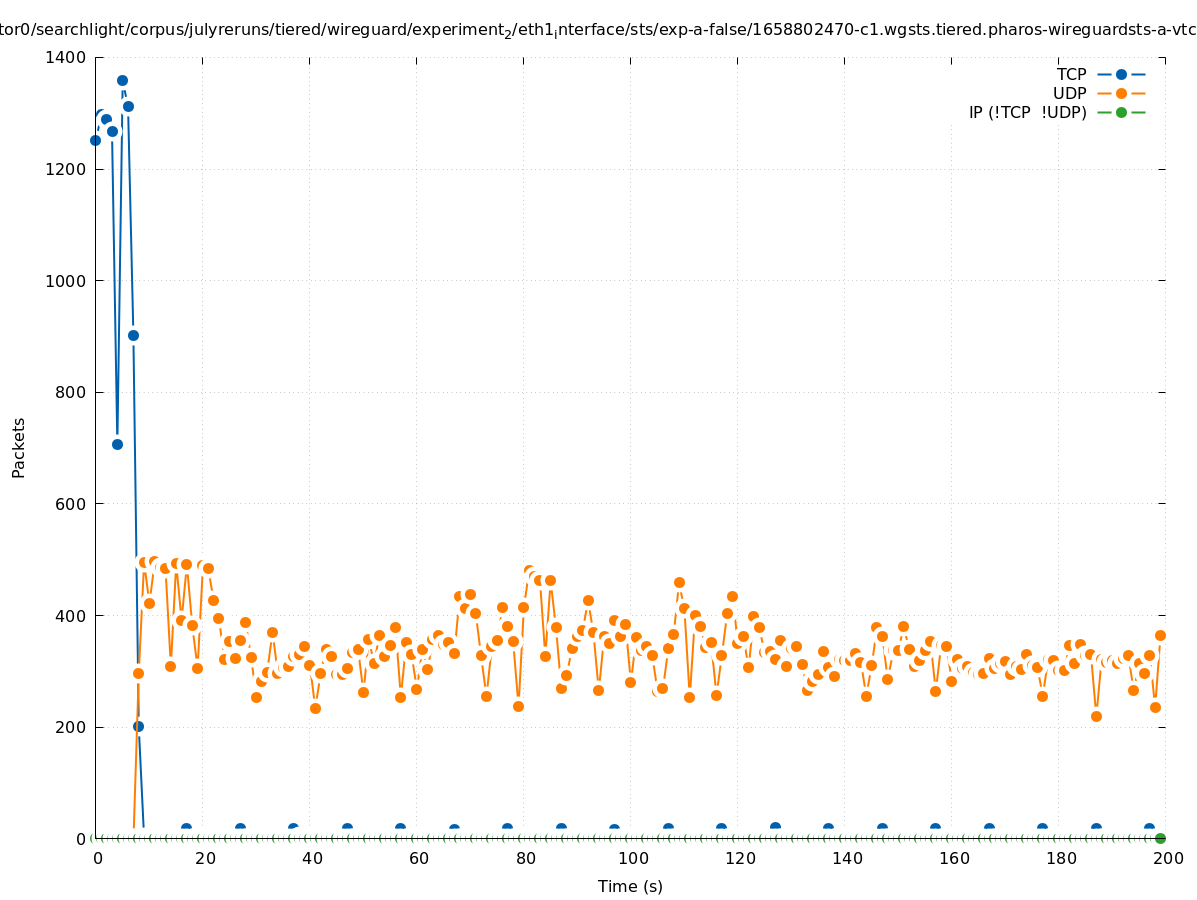1197x900 pixels.
Task: Select the 200 tick on x-axis
Action: pos(1169,858)
